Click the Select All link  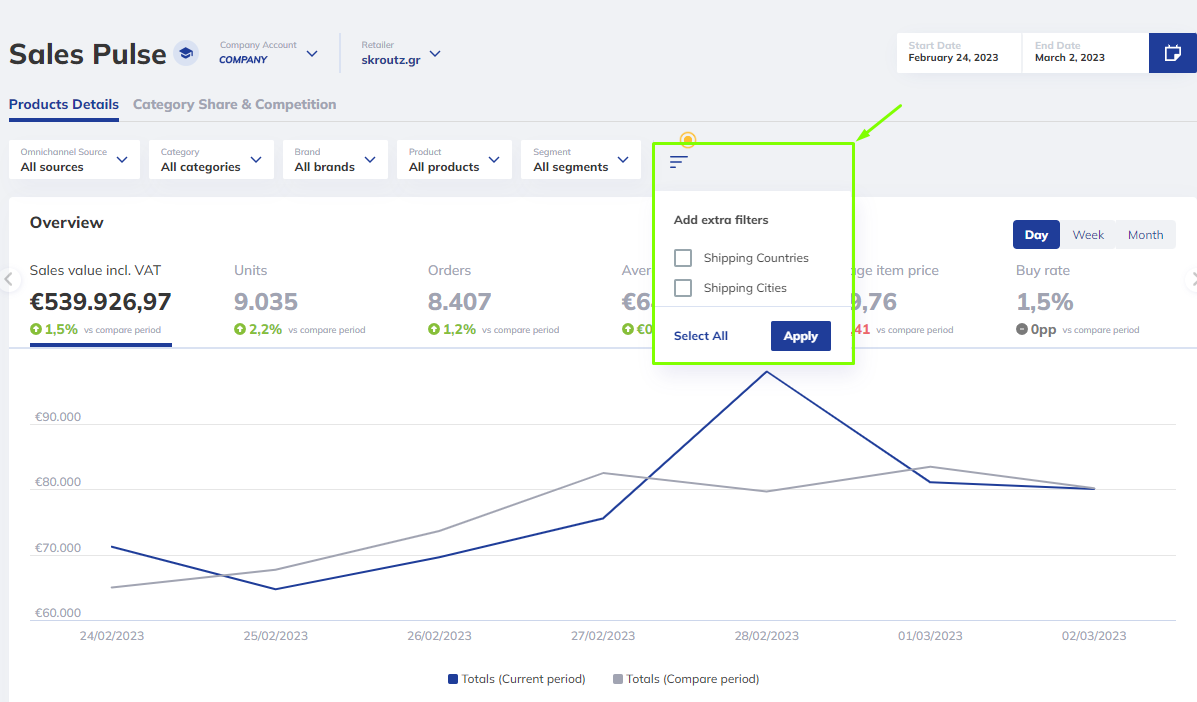pos(701,336)
